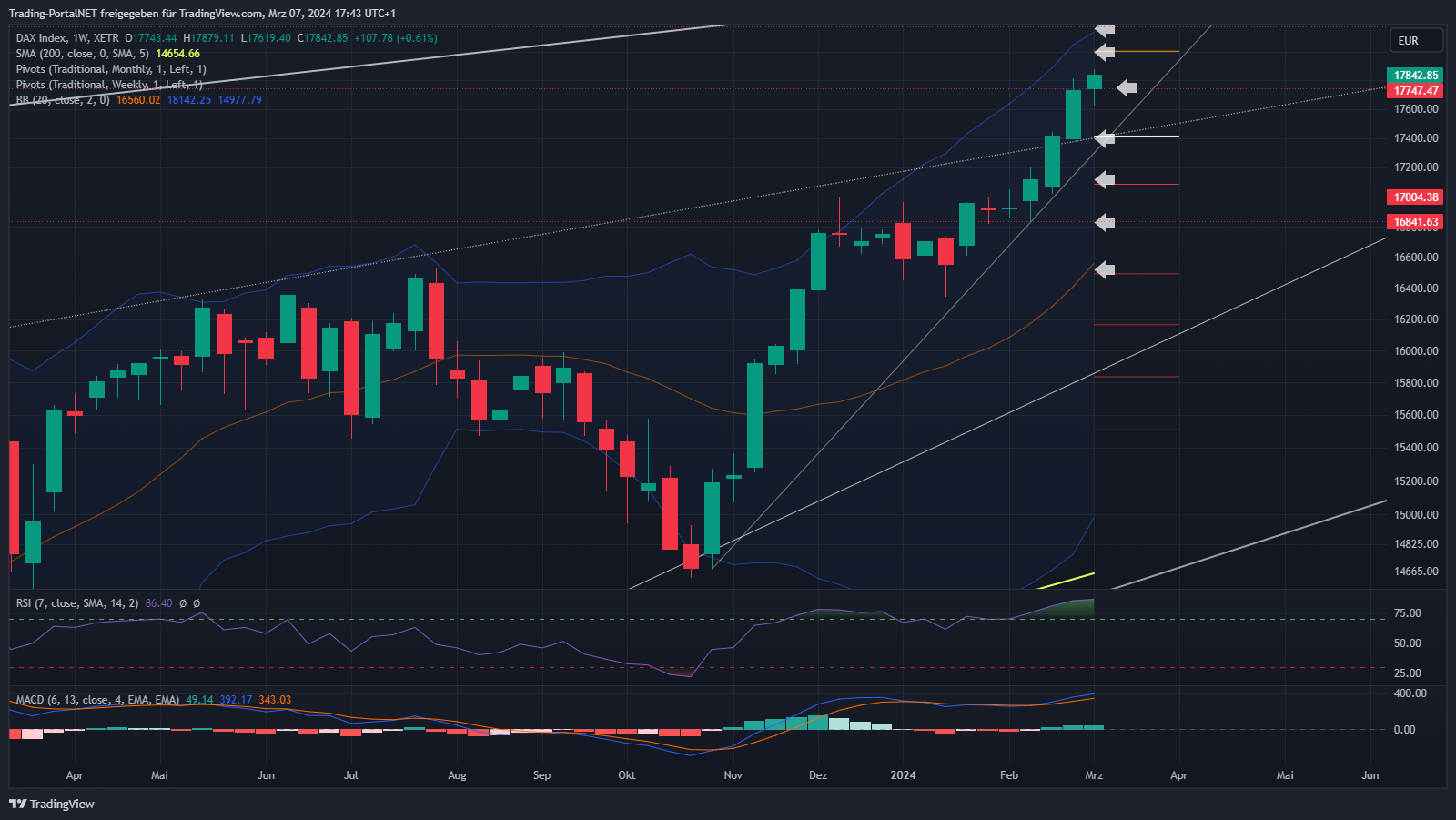
Task: Click the arrow marker on the white pivot line
Action: pyautogui.click(x=1105, y=138)
